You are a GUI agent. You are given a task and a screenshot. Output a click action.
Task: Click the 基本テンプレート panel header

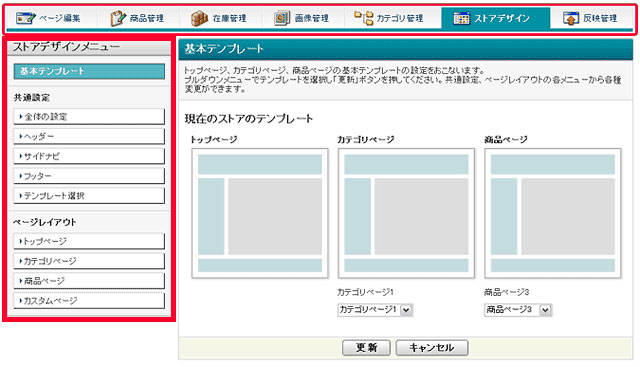point(405,49)
